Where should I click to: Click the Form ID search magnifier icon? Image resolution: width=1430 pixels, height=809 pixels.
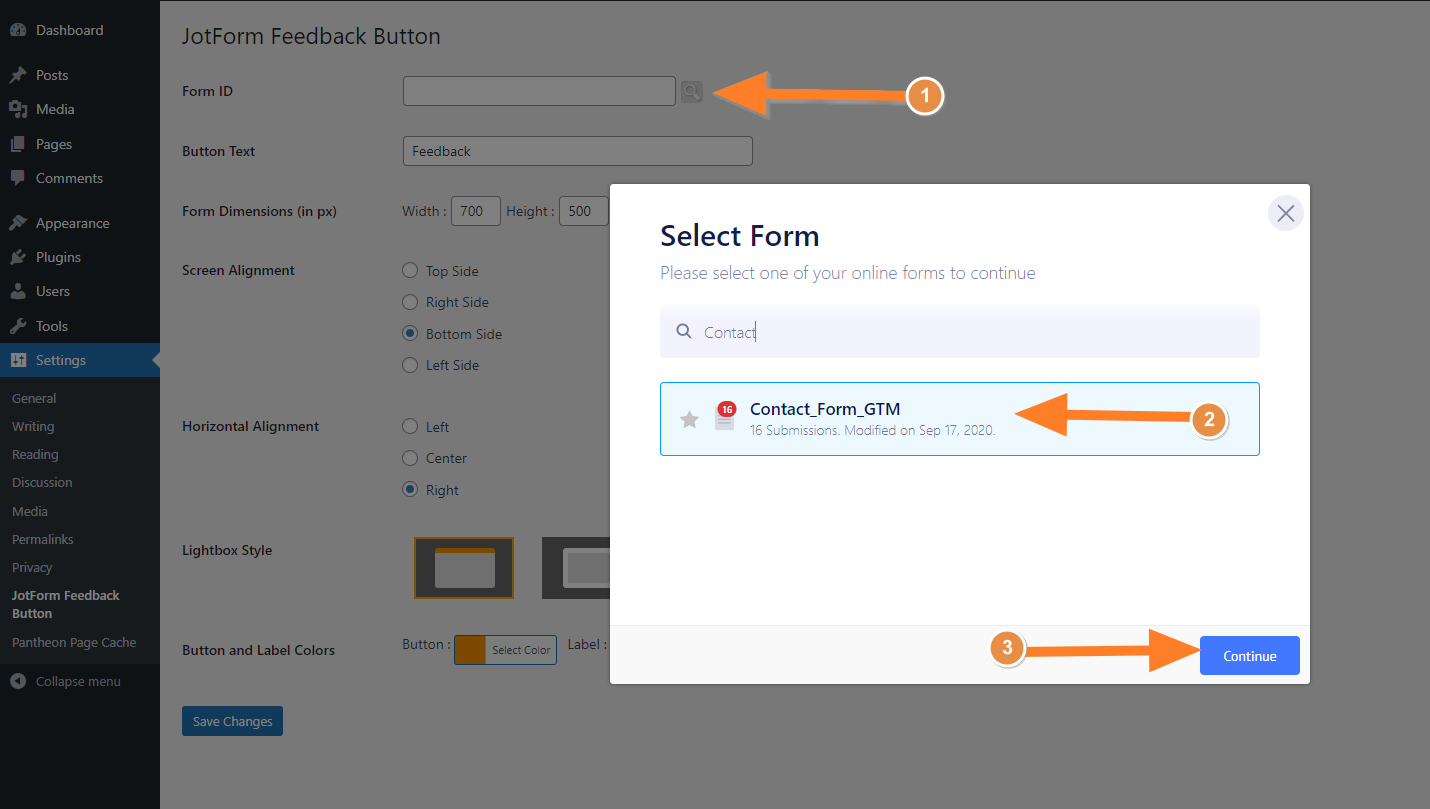tap(691, 92)
